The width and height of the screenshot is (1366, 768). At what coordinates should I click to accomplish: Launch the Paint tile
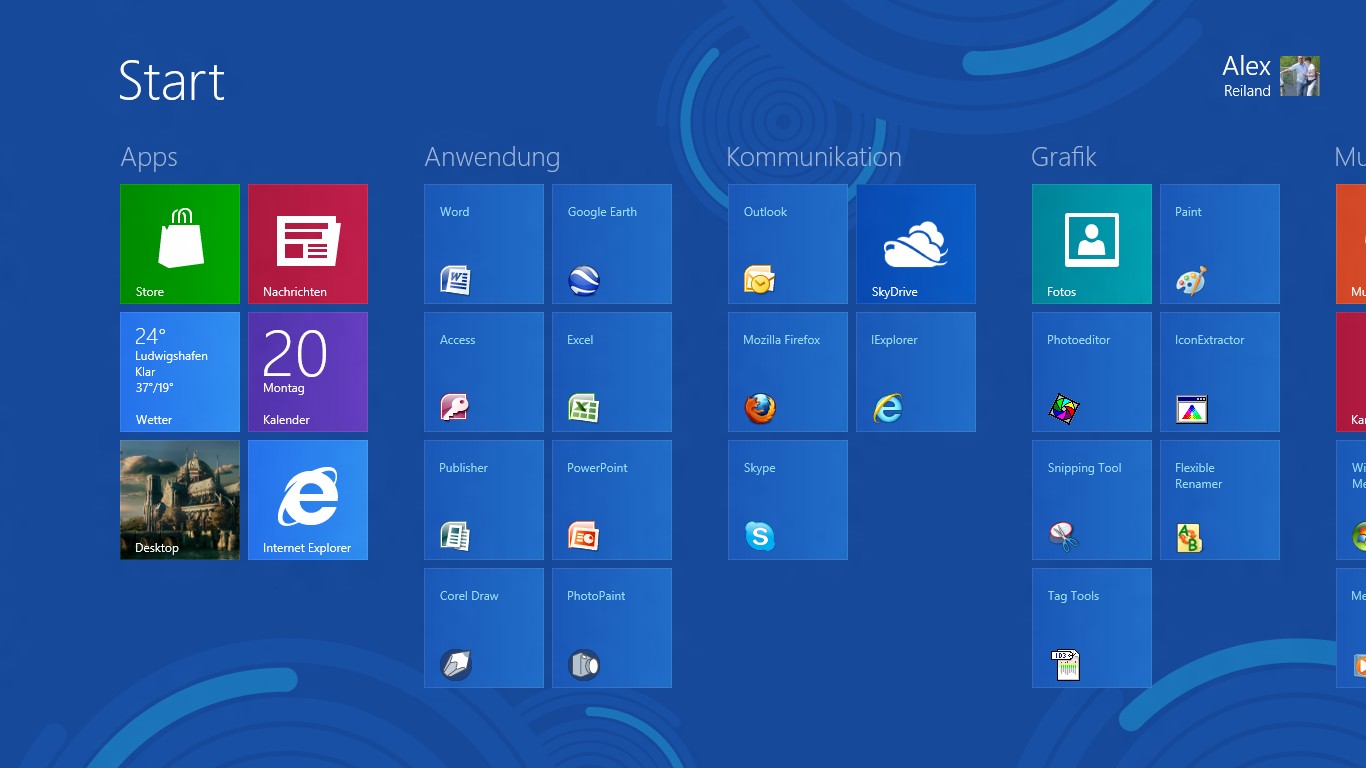pos(1220,244)
